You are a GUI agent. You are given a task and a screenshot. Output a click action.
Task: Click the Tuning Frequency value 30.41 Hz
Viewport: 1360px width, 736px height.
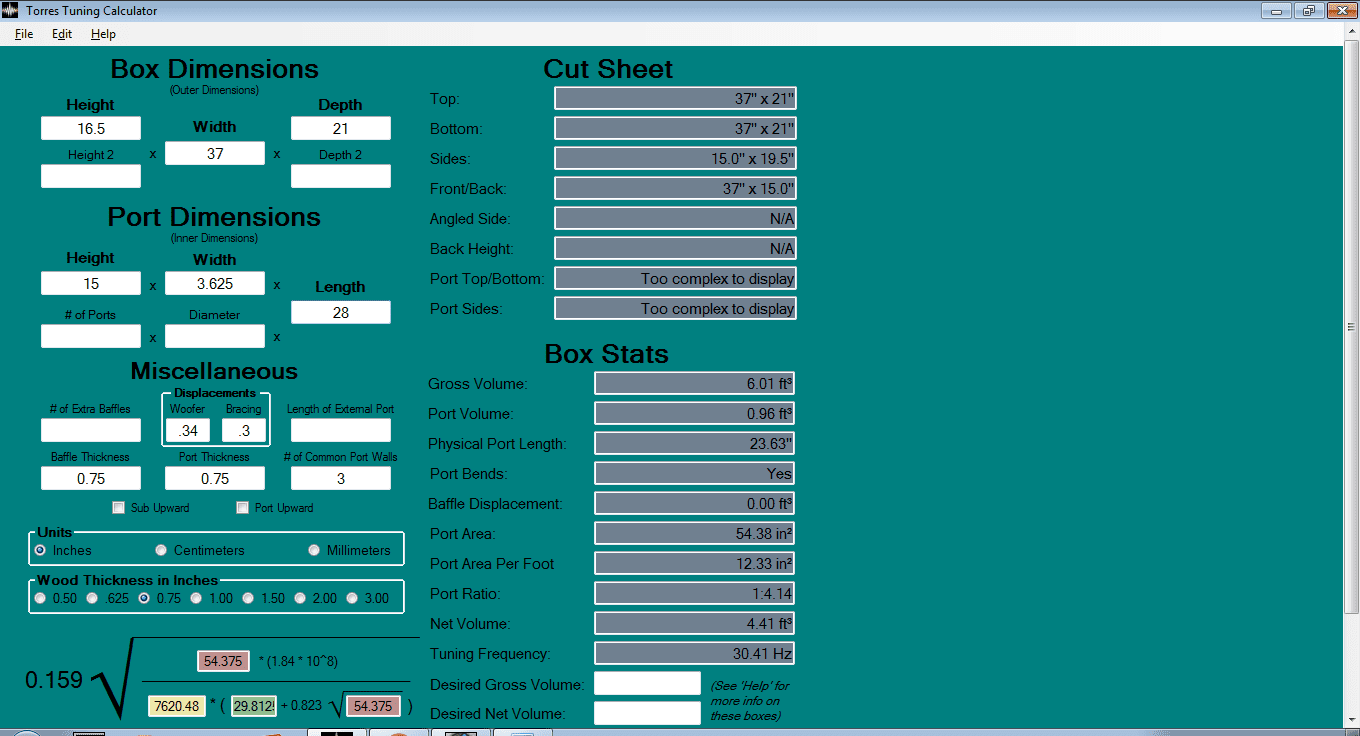(695, 653)
